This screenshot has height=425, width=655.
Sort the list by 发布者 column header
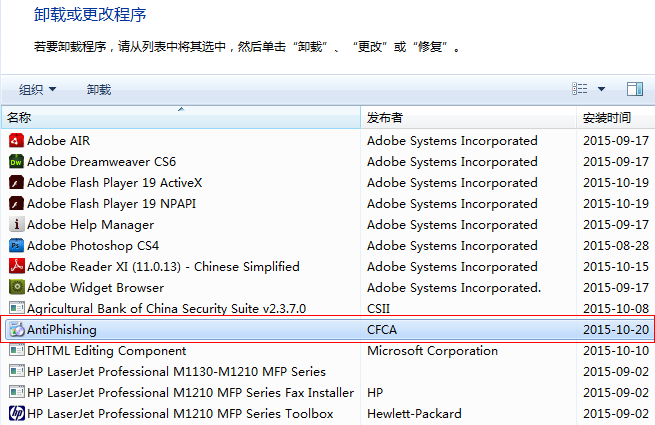(468, 117)
